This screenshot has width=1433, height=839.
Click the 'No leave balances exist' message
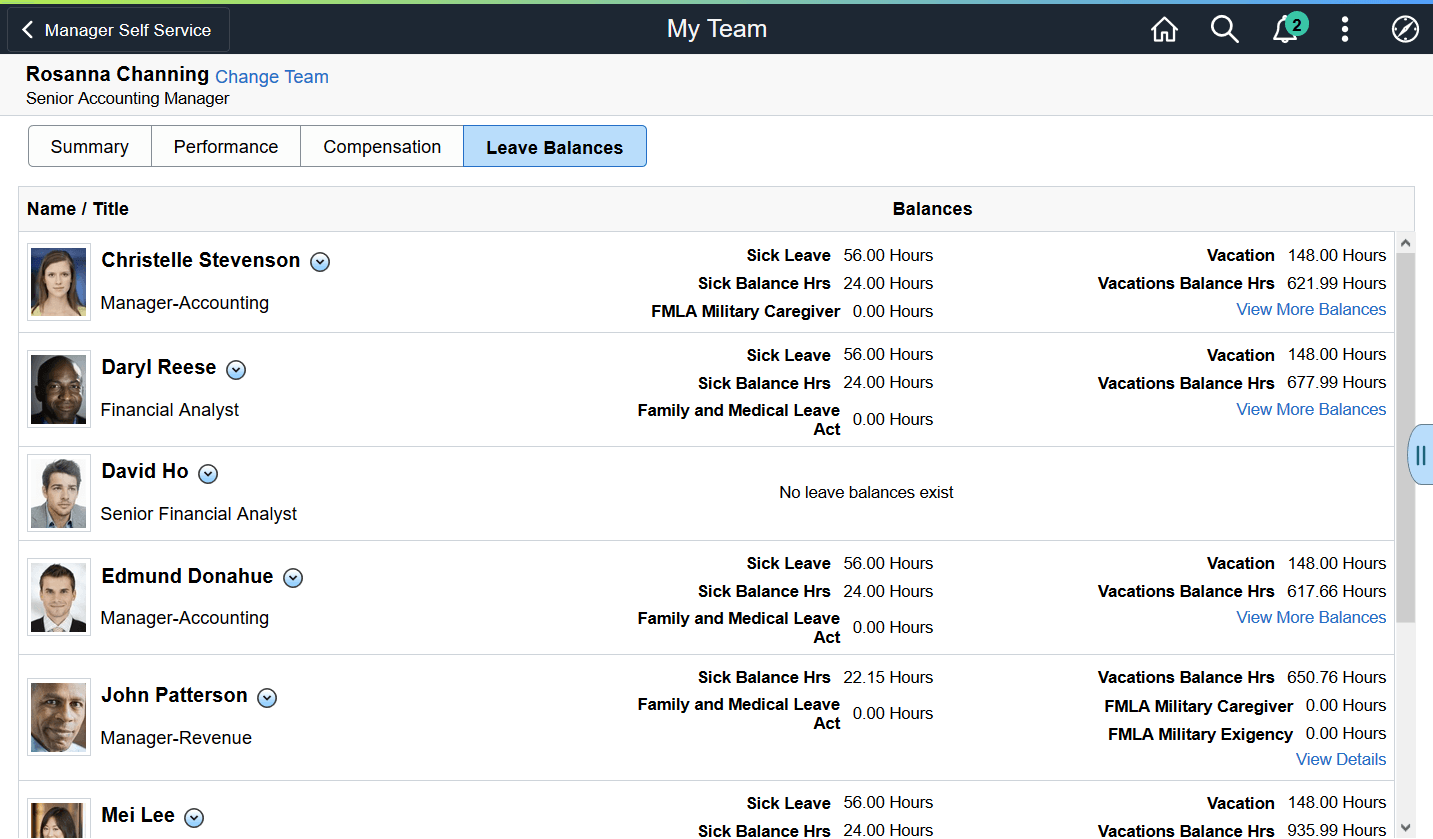tap(866, 492)
